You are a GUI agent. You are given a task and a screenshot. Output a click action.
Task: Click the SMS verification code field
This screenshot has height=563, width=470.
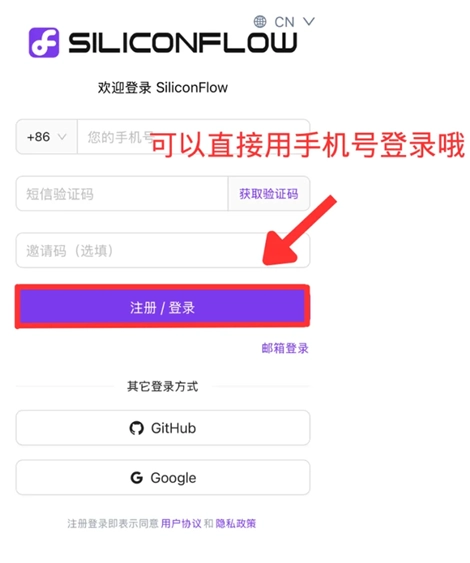coord(122,194)
